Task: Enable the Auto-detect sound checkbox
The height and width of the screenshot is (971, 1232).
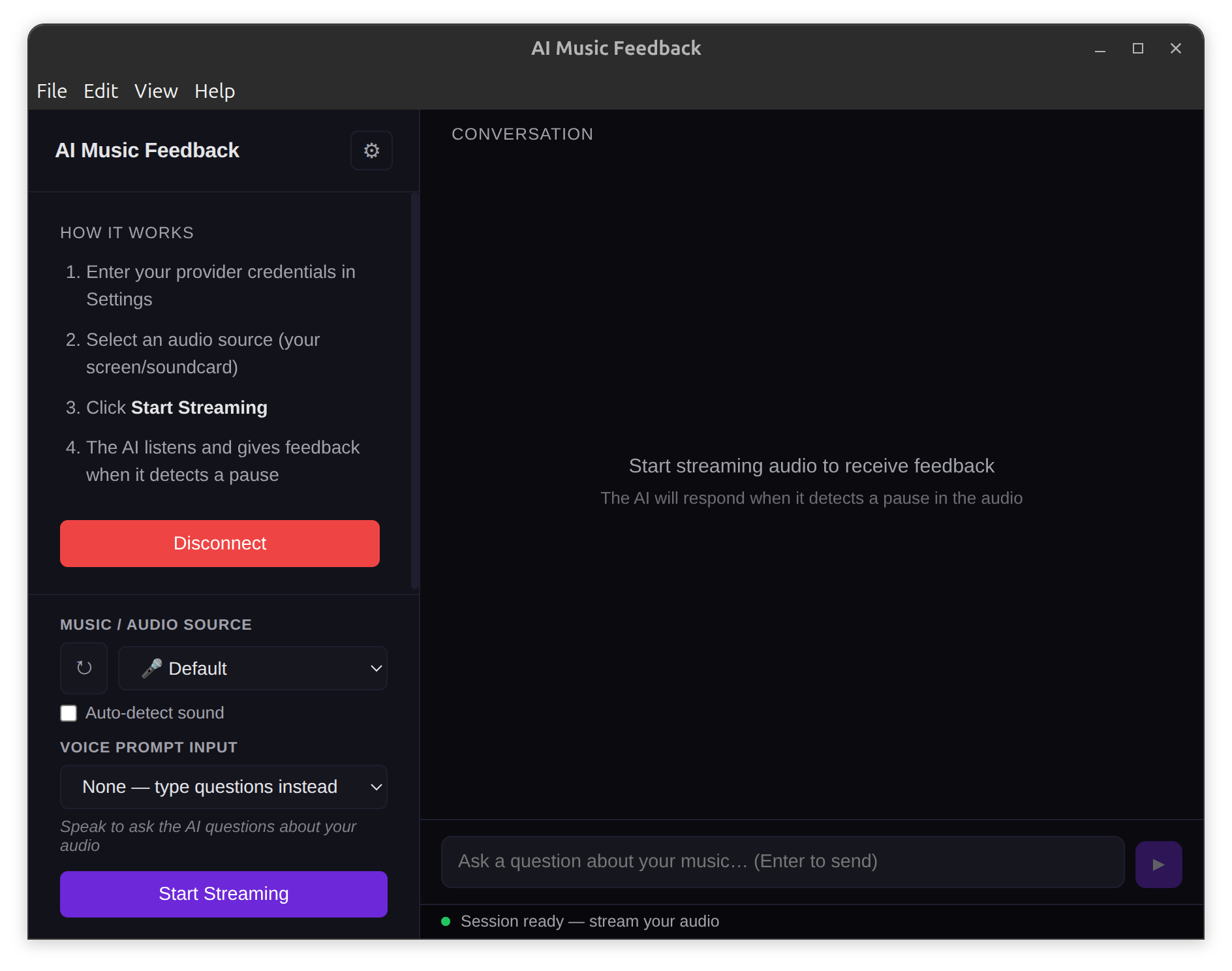Action: (x=69, y=713)
